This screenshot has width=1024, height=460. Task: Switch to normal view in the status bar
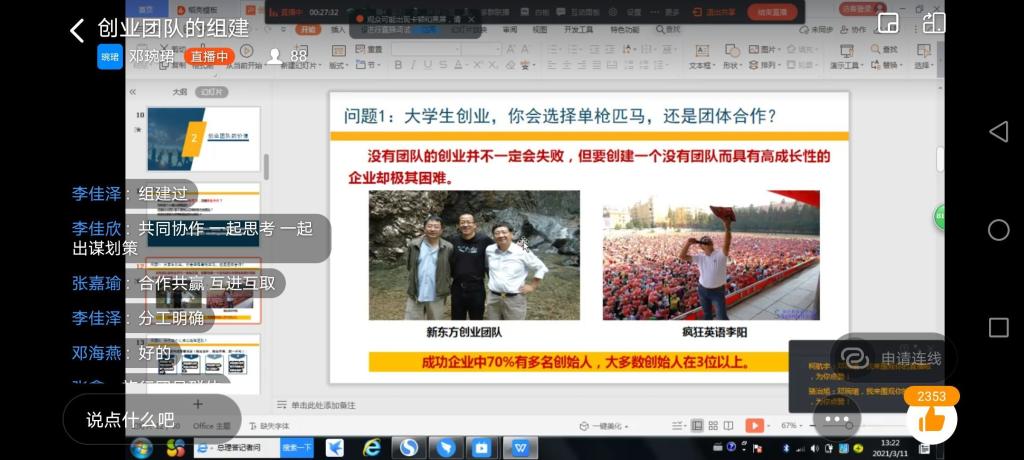coord(697,425)
